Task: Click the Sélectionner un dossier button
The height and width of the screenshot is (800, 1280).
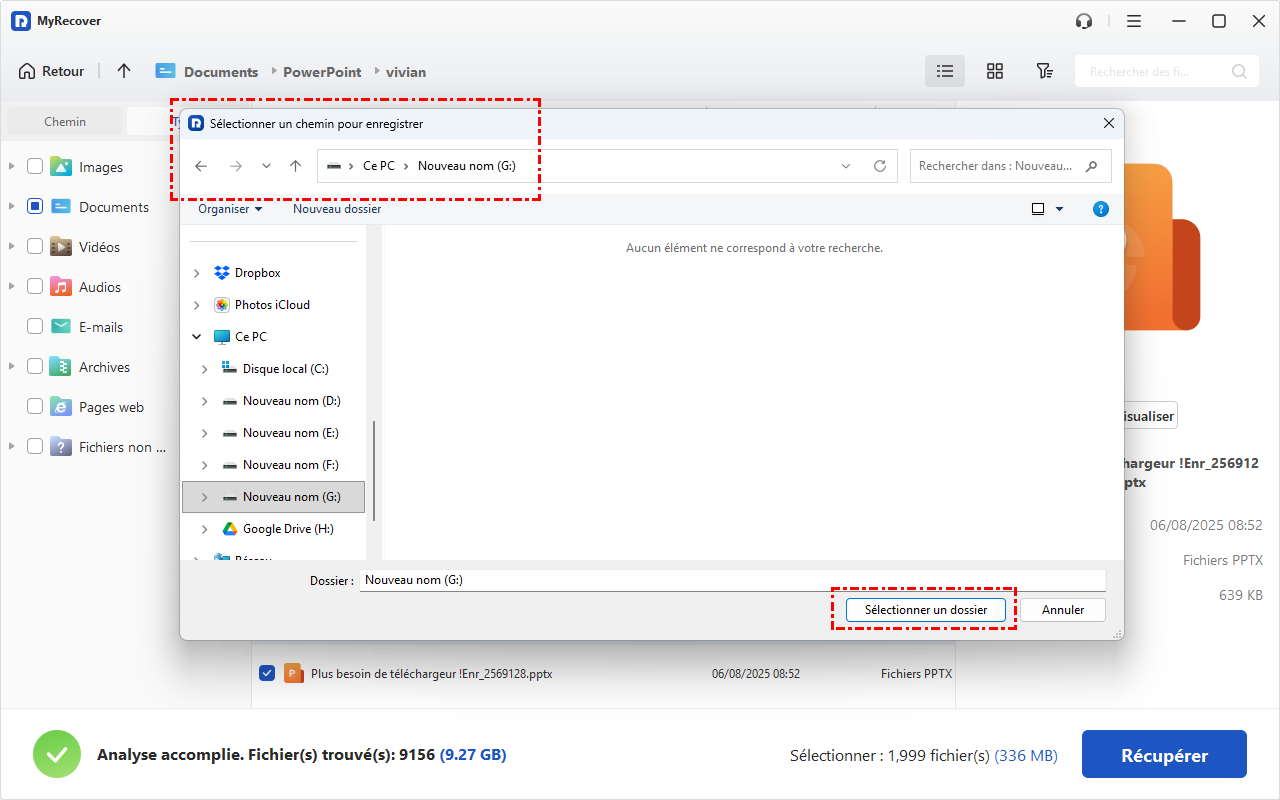Action: pyautogui.click(x=925, y=610)
